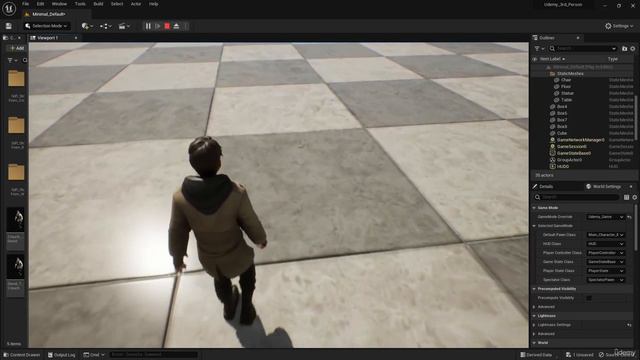Open the Blueprints toolbar dropdown
Screen dimensions: 640x360
(106, 26)
